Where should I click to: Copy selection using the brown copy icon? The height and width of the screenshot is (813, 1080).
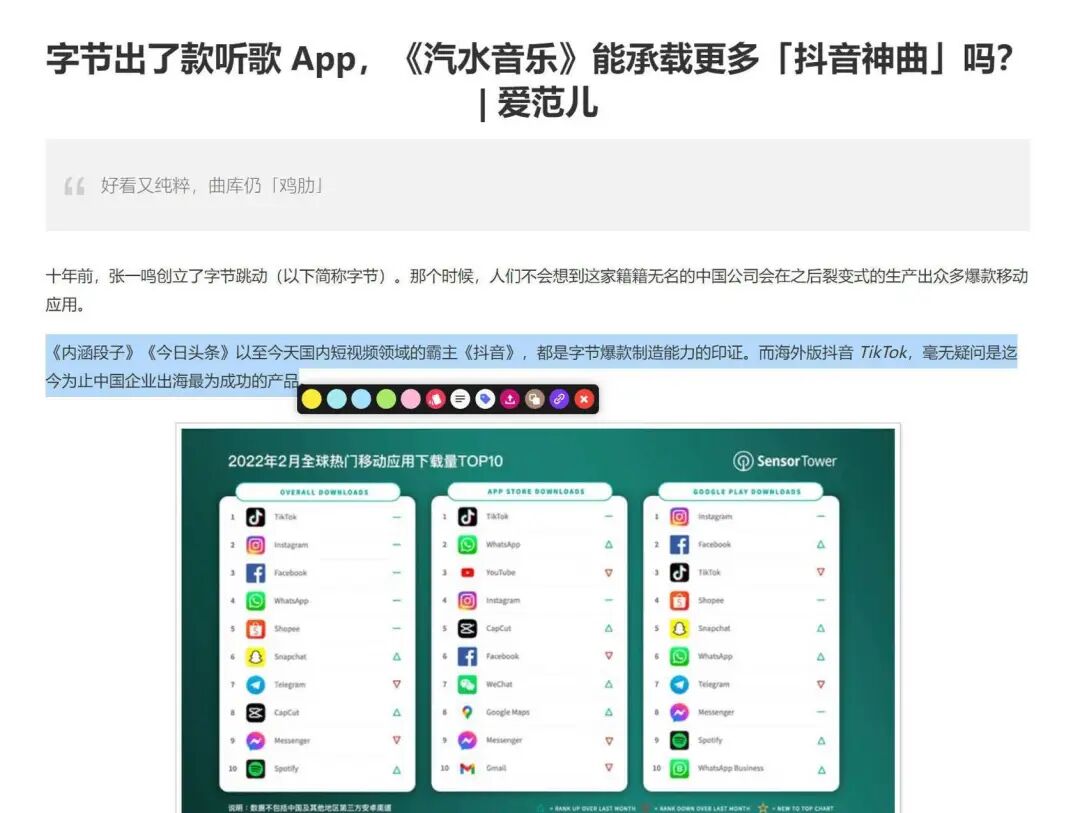pos(534,399)
